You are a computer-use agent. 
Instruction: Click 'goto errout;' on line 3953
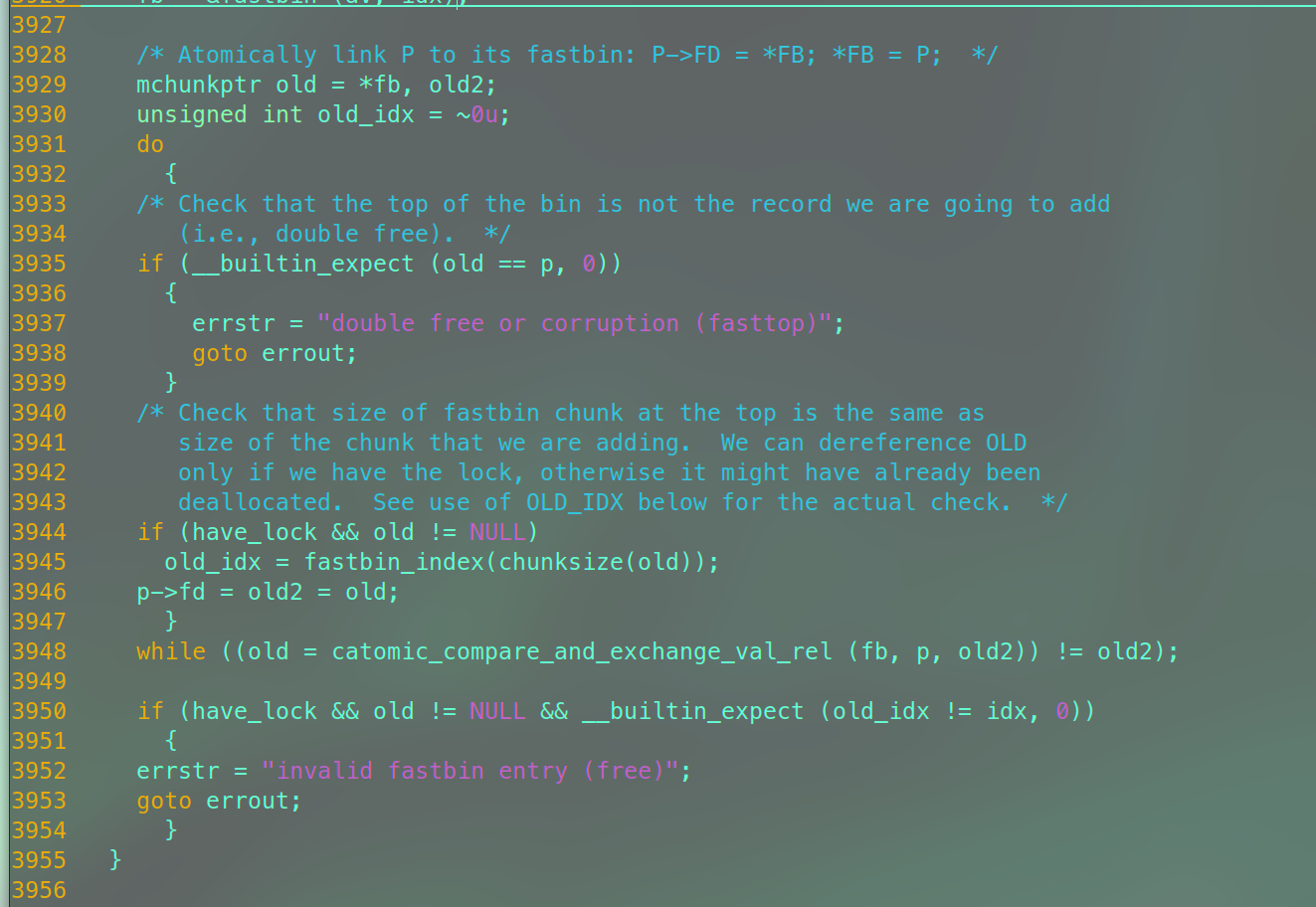tap(219, 801)
